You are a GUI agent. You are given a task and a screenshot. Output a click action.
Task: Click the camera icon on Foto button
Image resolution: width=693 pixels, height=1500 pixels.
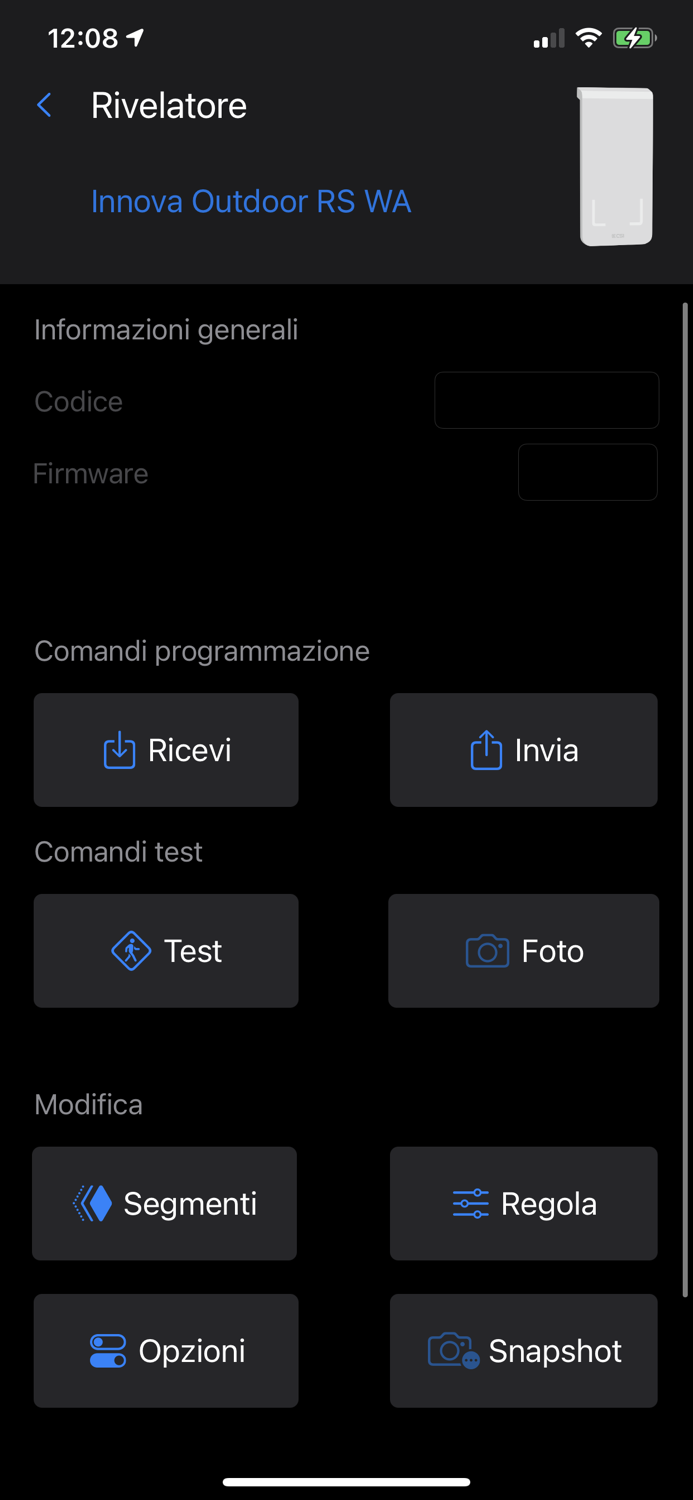tap(486, 950)
